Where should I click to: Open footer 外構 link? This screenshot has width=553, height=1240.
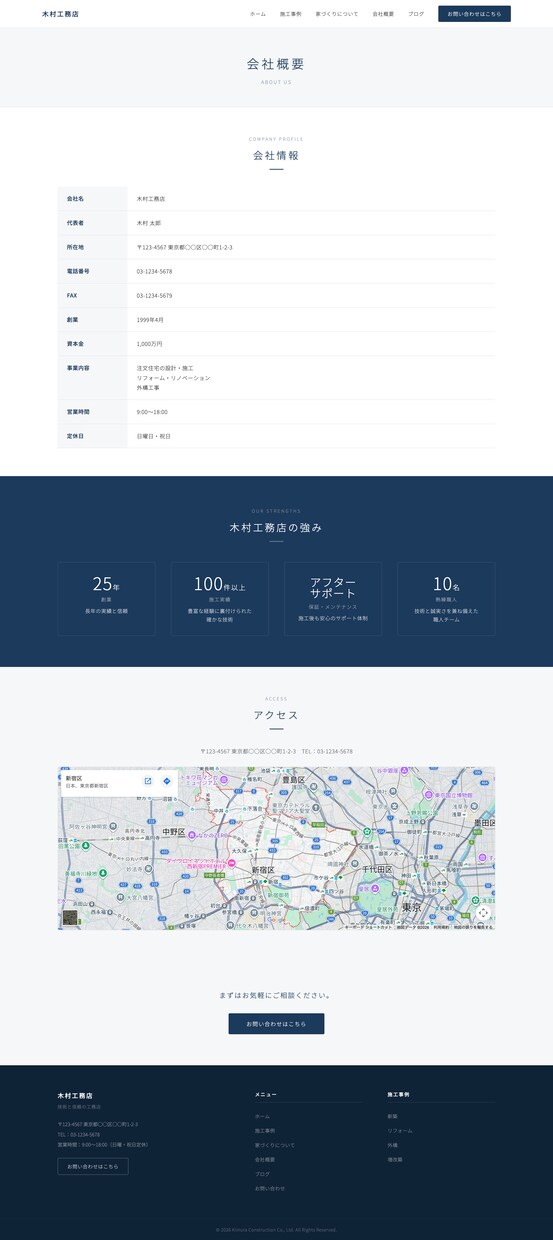[392, 1145]
